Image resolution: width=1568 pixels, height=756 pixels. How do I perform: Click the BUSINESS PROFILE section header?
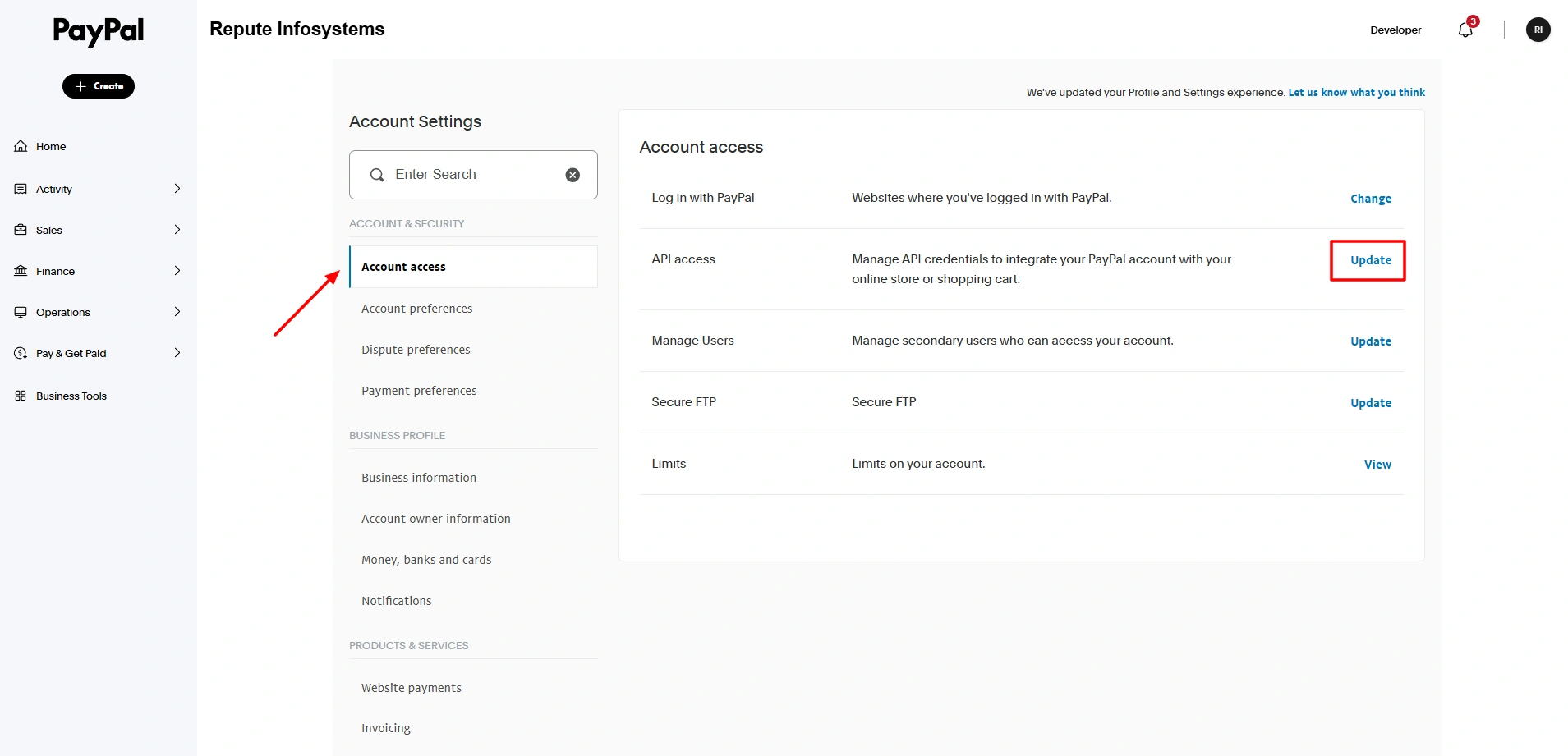coord(397,435)
